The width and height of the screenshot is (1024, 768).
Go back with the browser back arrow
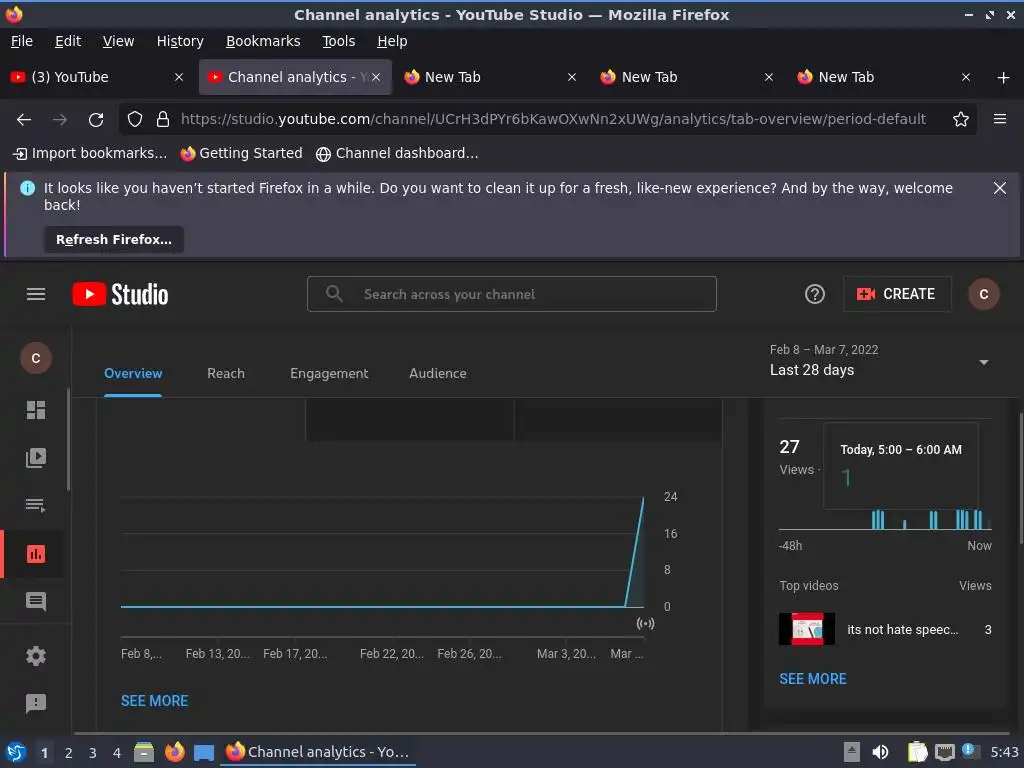click(24, 120)
